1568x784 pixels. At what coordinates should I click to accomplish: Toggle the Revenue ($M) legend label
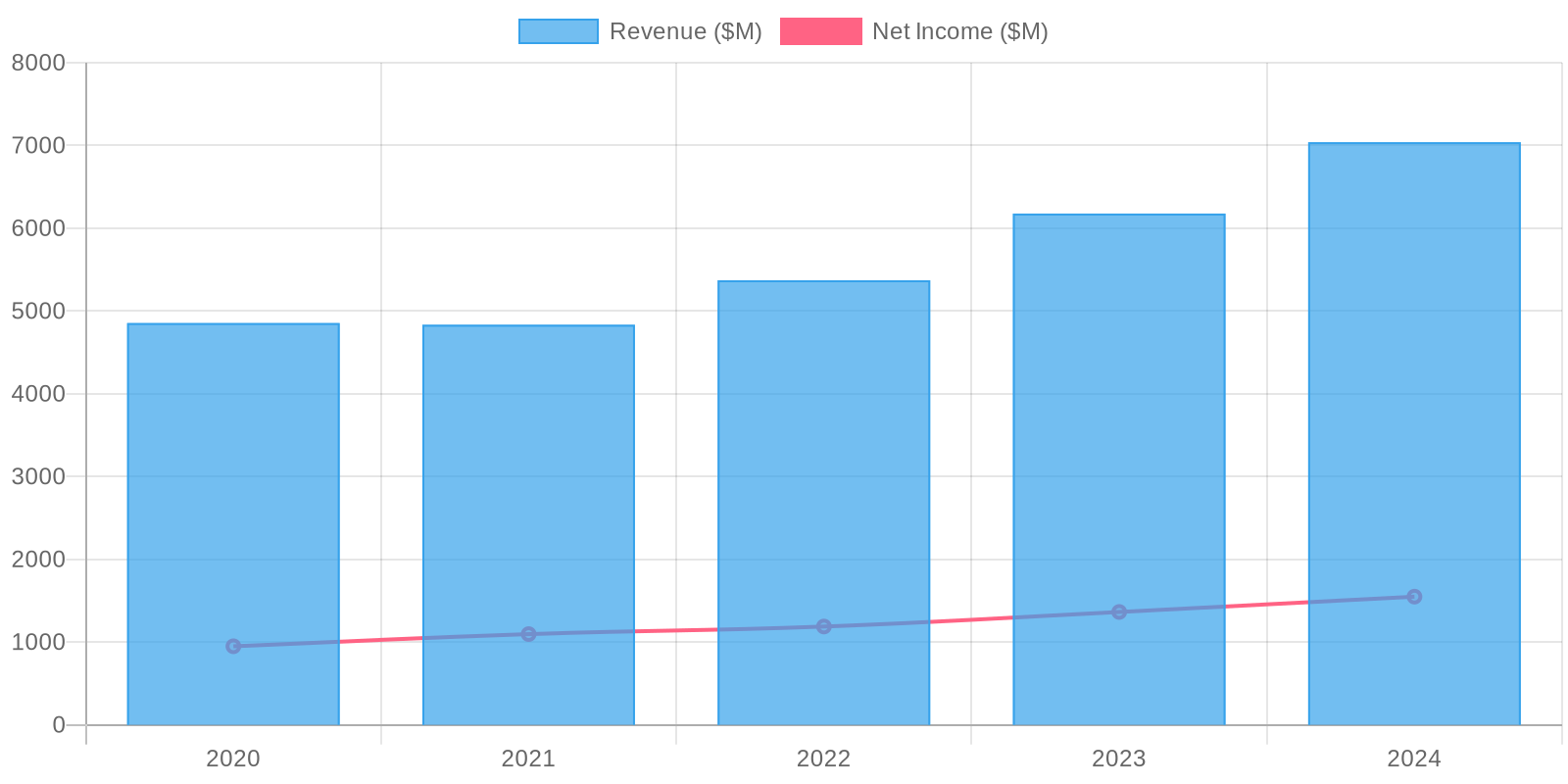pos(685,31)
